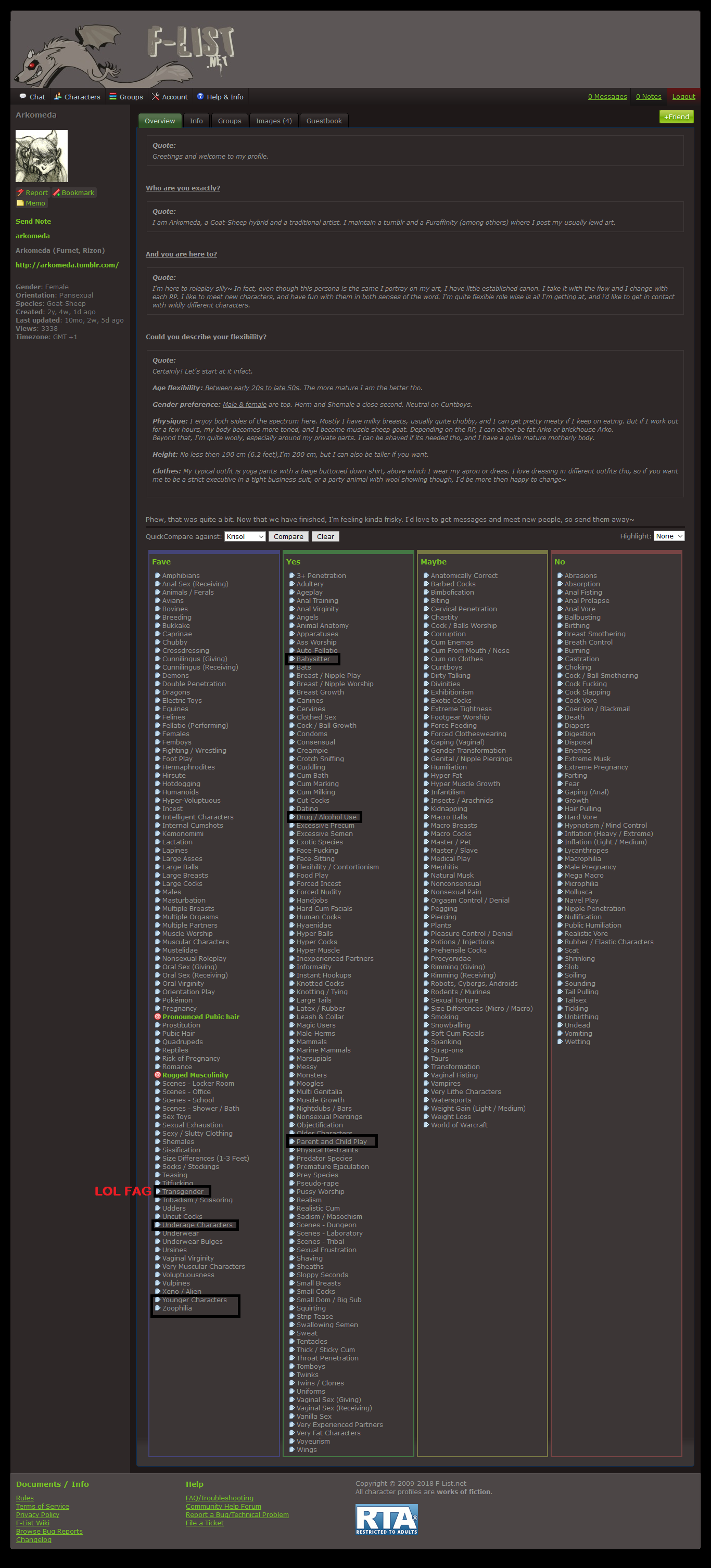Click the Account tools icon

(x=155, y=96)
